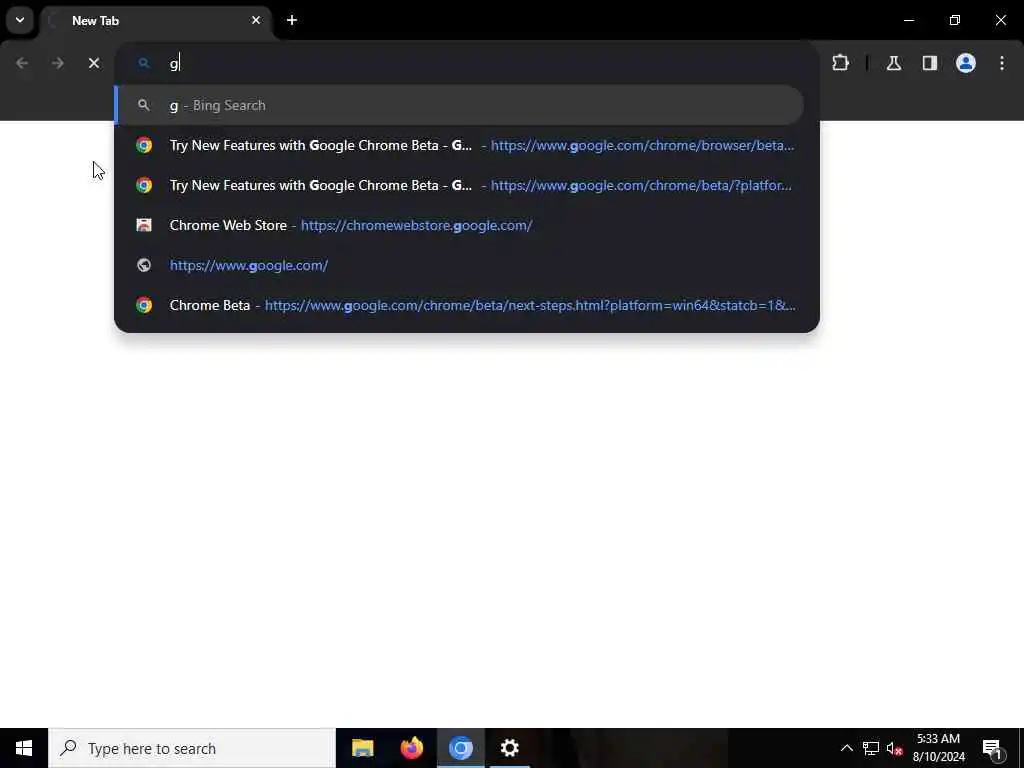The height and width of the screenshot is (768, 1024).
Task: Click globe icon beside google.com suggestion
Action: [x=144, y=265]
